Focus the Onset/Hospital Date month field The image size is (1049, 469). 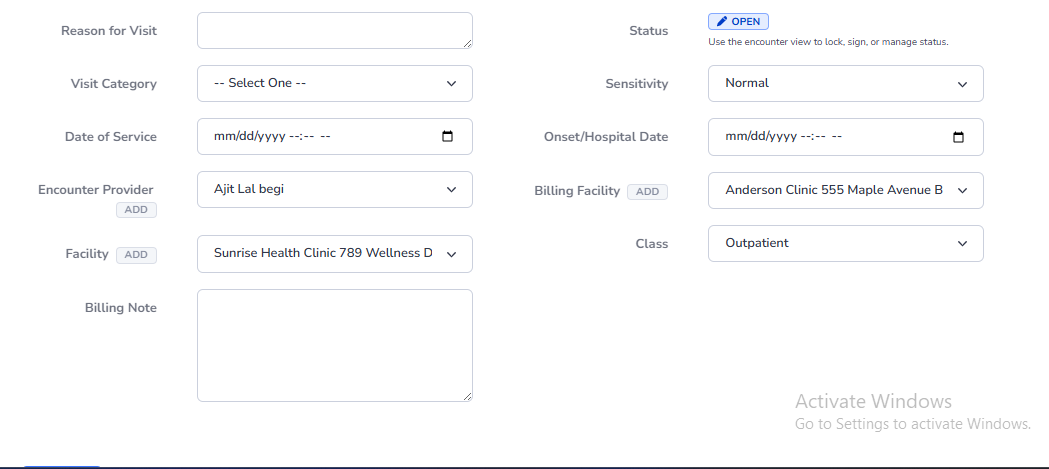[734, 137]
